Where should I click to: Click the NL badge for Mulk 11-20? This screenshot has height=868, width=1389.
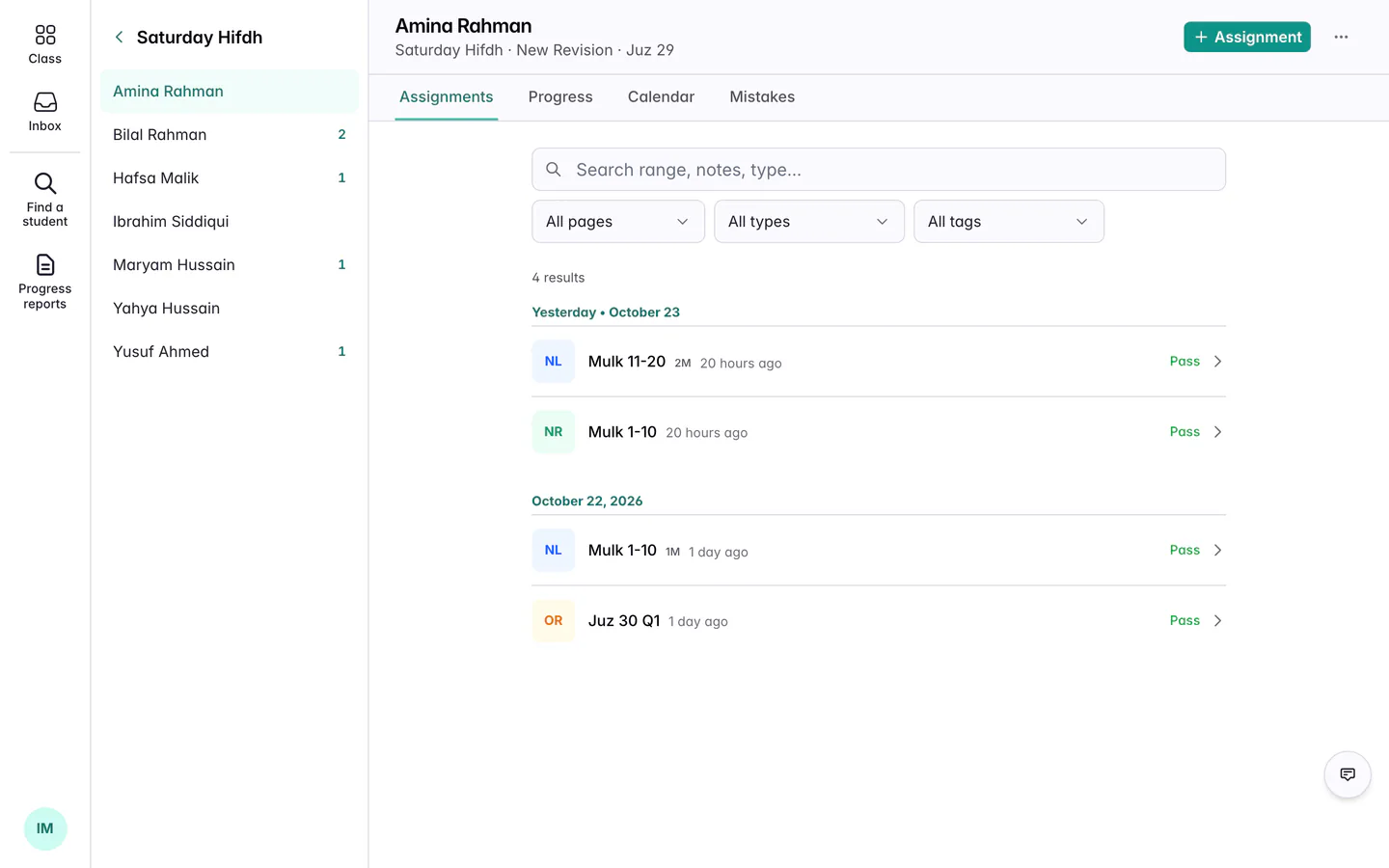tap(553, 362)
